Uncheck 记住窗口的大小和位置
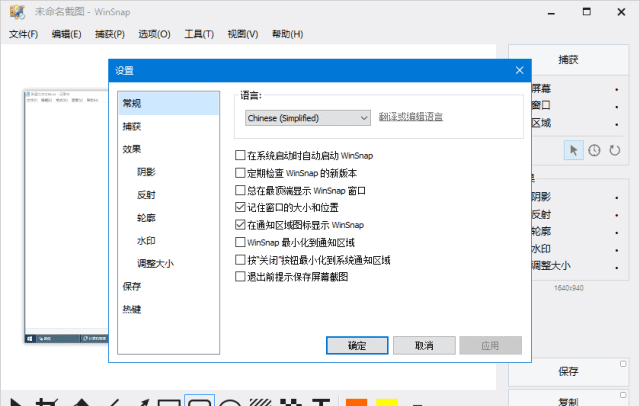 [240, 207]
